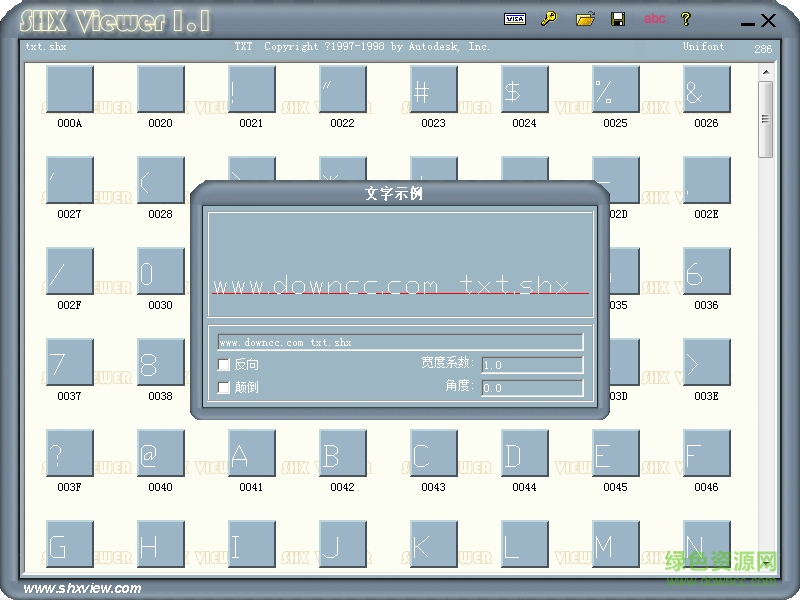Open text sample via the abc icon
Screen dimensions: 800x600
coord(655,18)
